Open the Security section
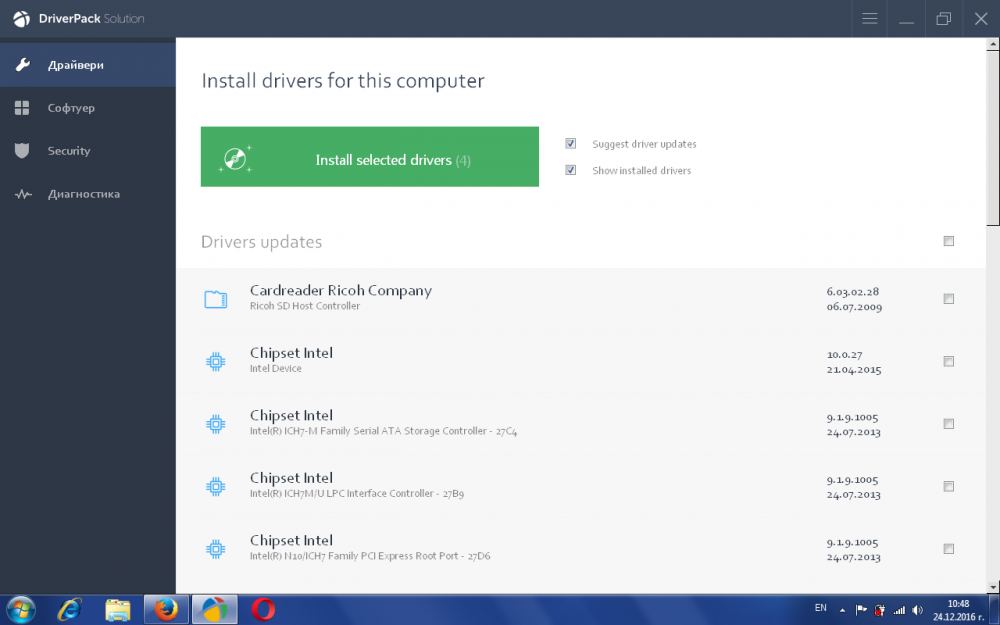The image size is (1000, 625). (88, 151)
